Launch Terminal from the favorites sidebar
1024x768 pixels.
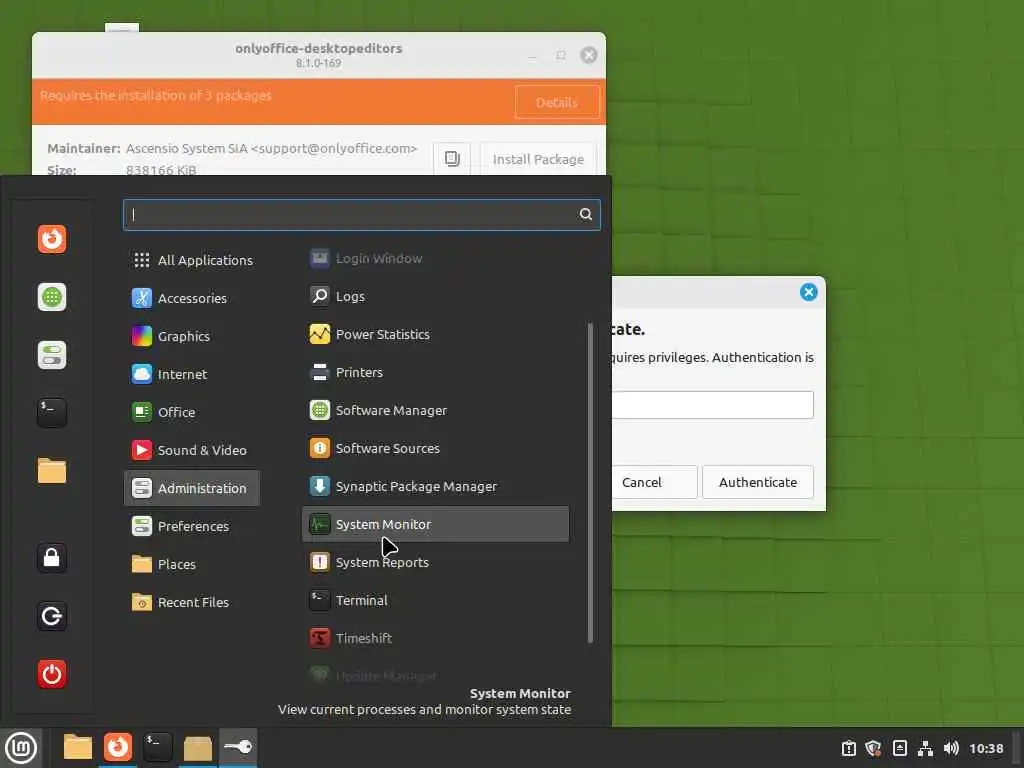(52, 413)
